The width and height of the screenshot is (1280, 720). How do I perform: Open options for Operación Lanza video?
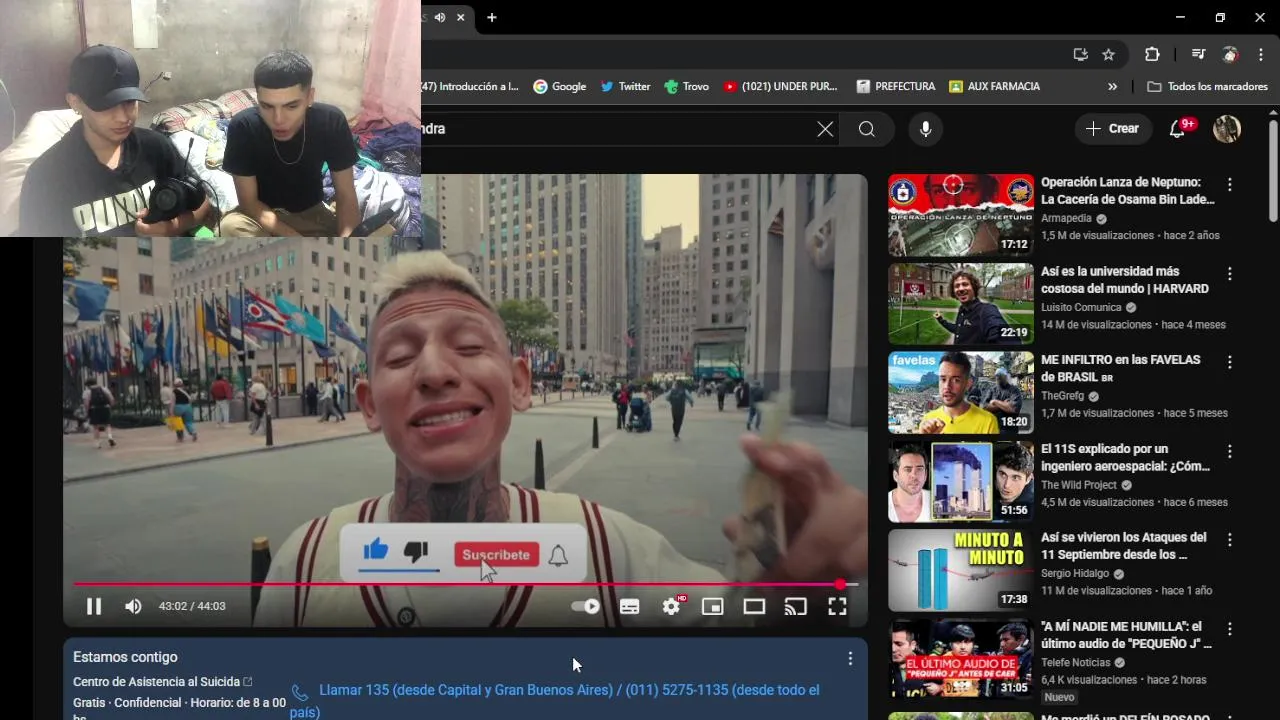tap(1230, 185)
